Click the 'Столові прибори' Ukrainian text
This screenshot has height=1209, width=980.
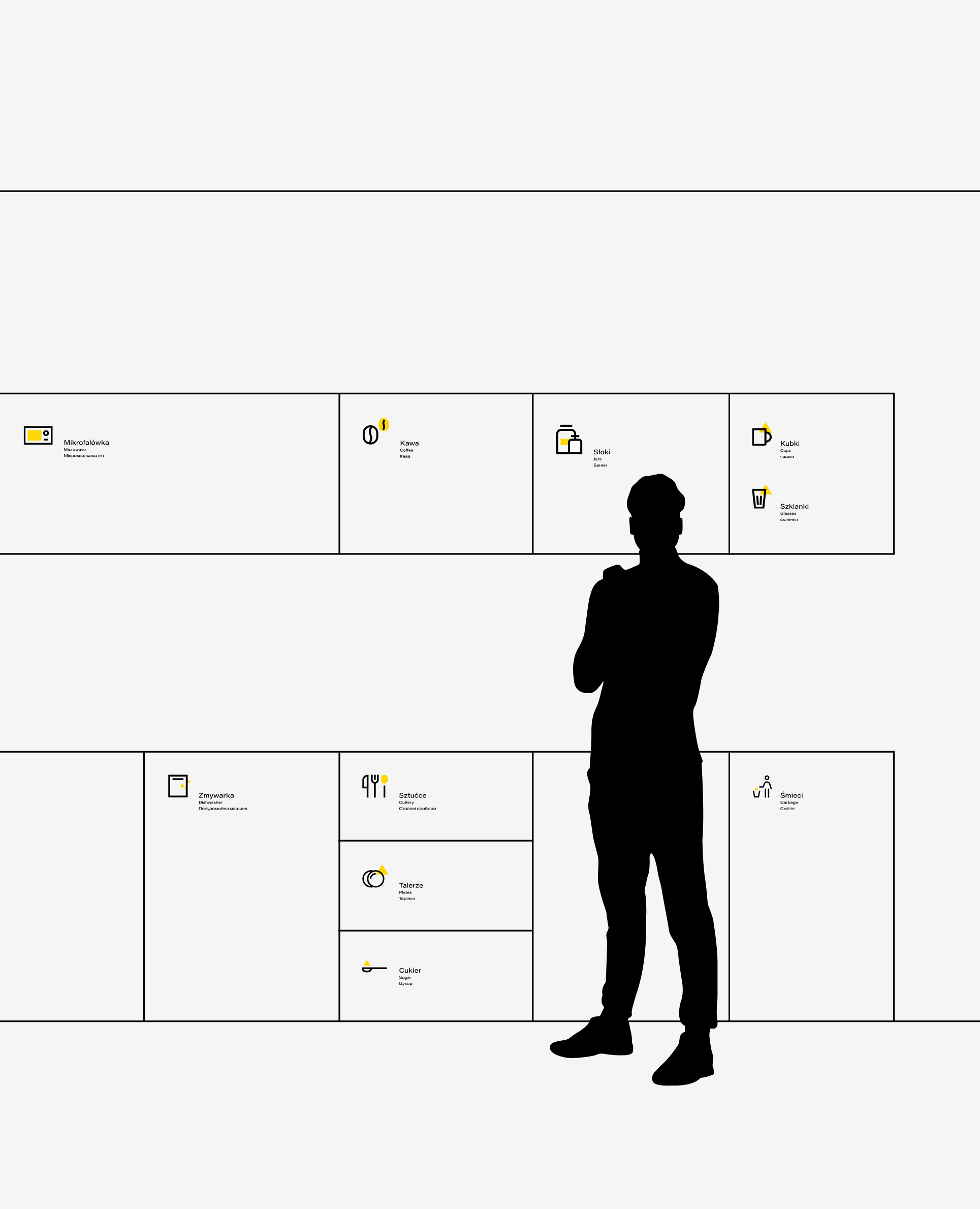coord(417,809)
